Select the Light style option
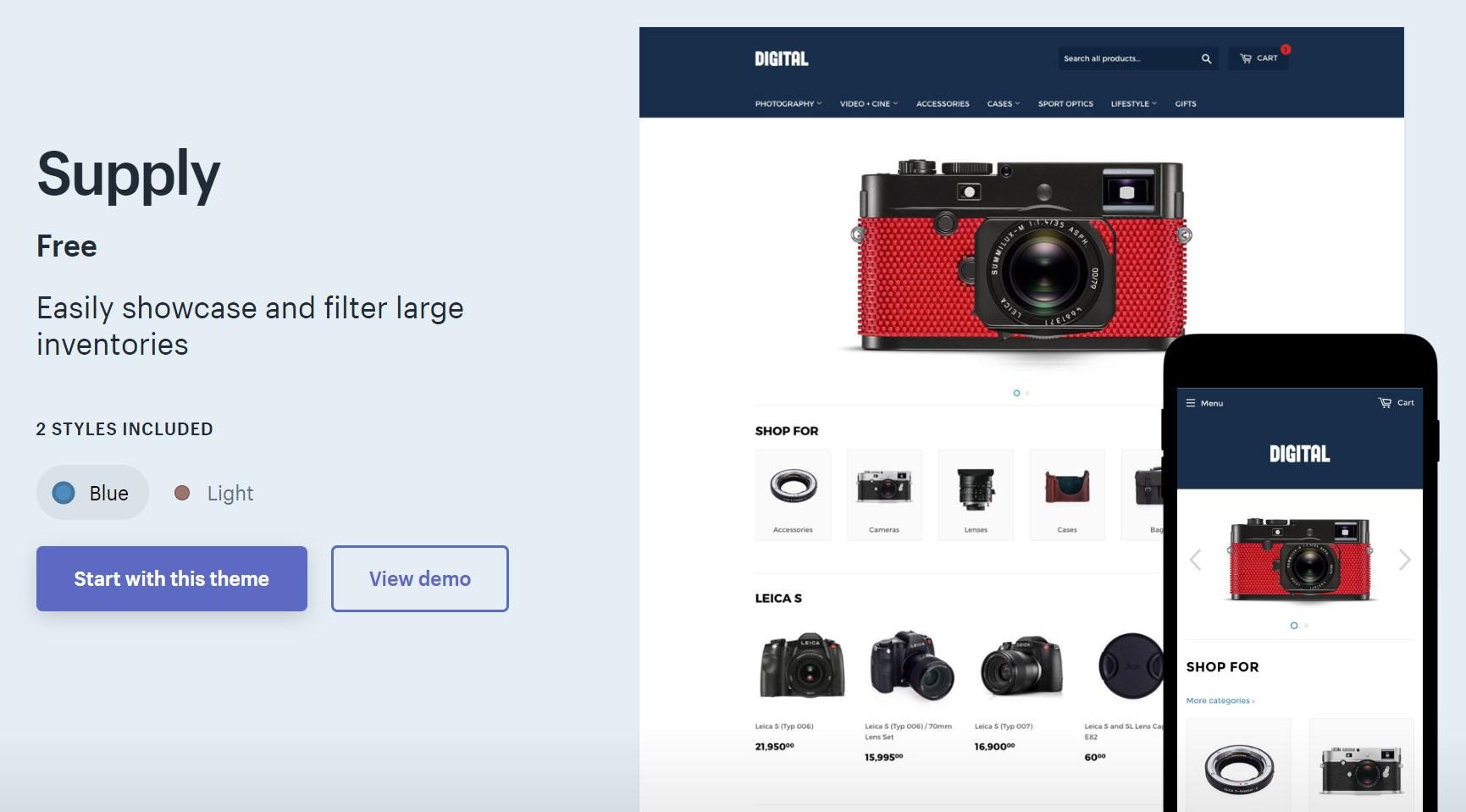Image resolution: width=1466 pixels, height=812 pixels. click(x=213, y=493)
